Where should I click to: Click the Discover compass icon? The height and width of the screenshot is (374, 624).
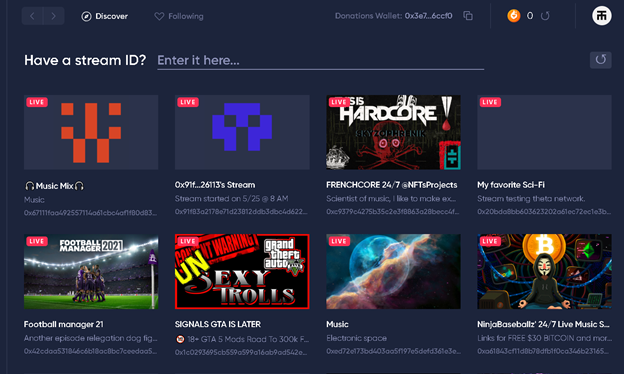pyautogui.click(x=86, y=16)
